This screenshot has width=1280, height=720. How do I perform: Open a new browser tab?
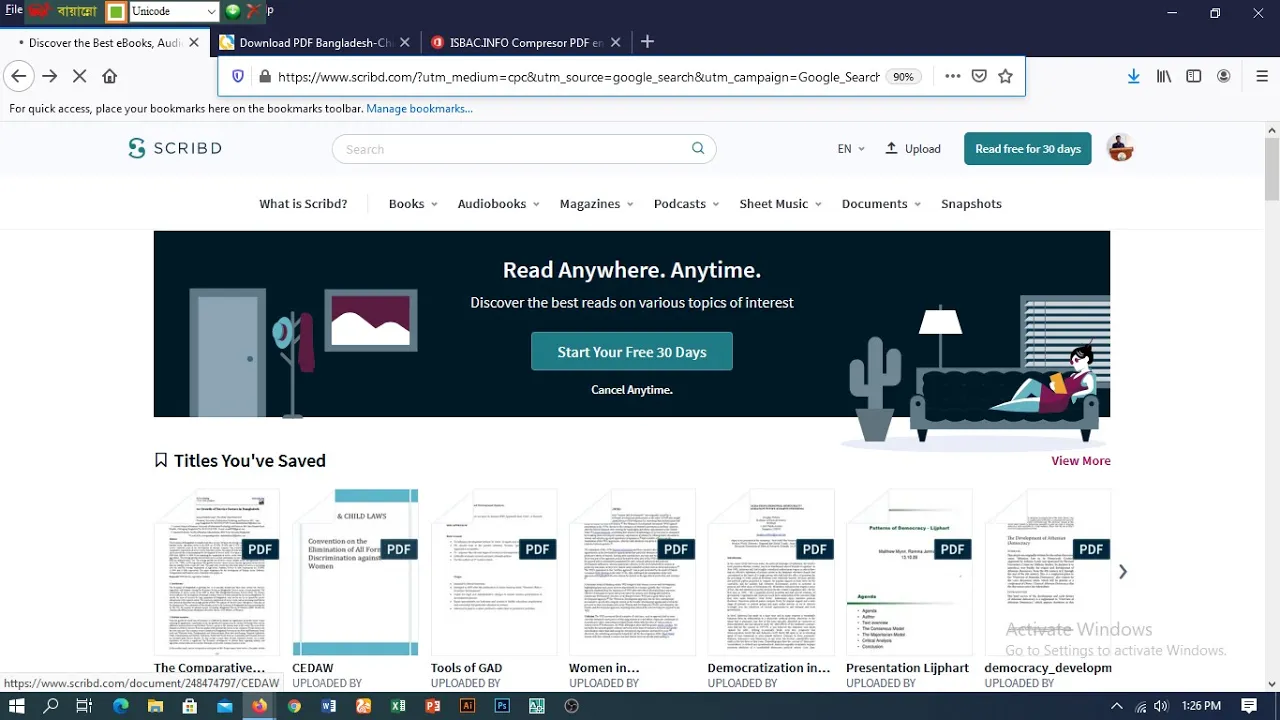[x=647, y=42]
